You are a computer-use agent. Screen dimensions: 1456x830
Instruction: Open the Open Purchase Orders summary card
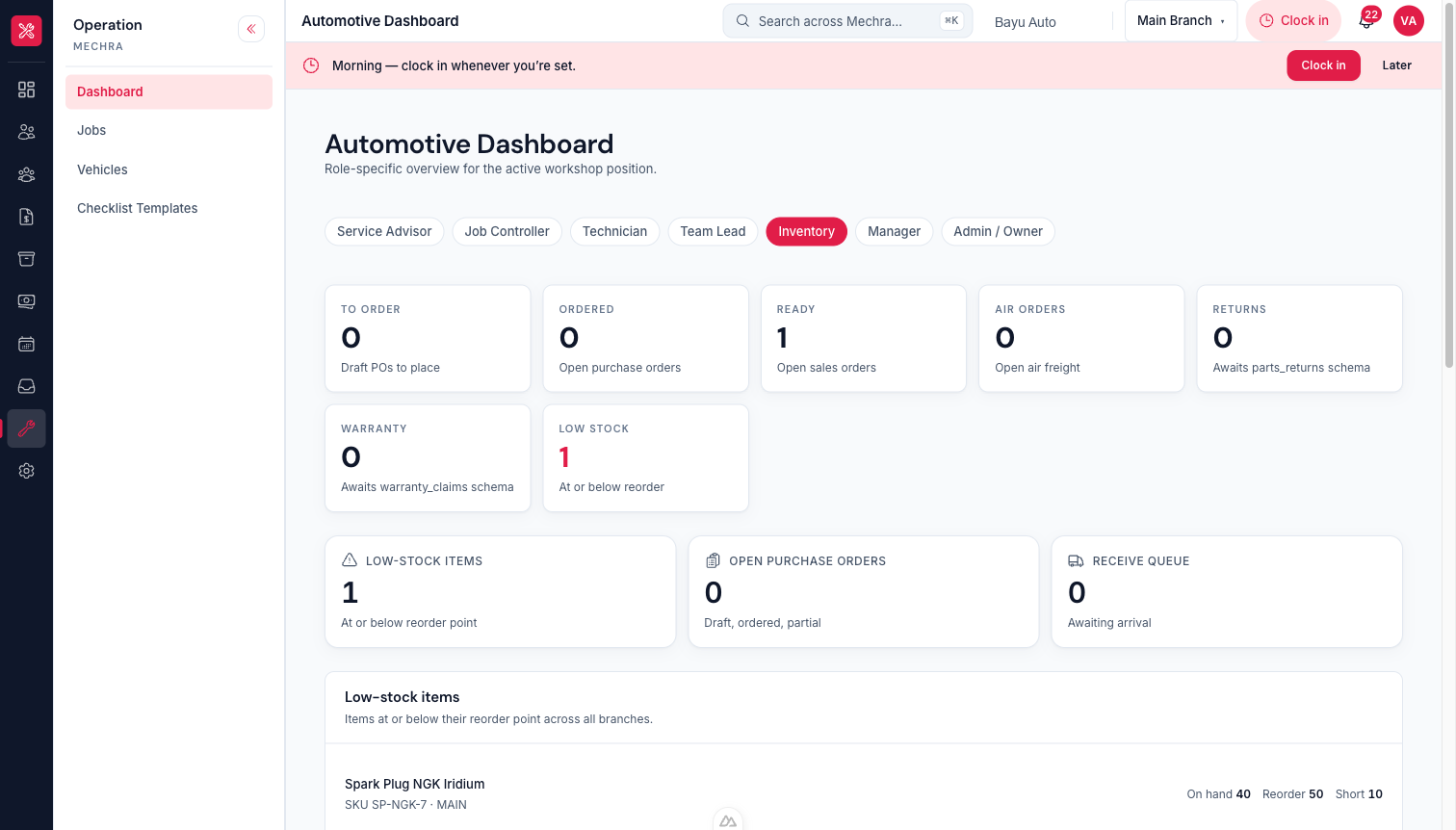coord(864,591)
